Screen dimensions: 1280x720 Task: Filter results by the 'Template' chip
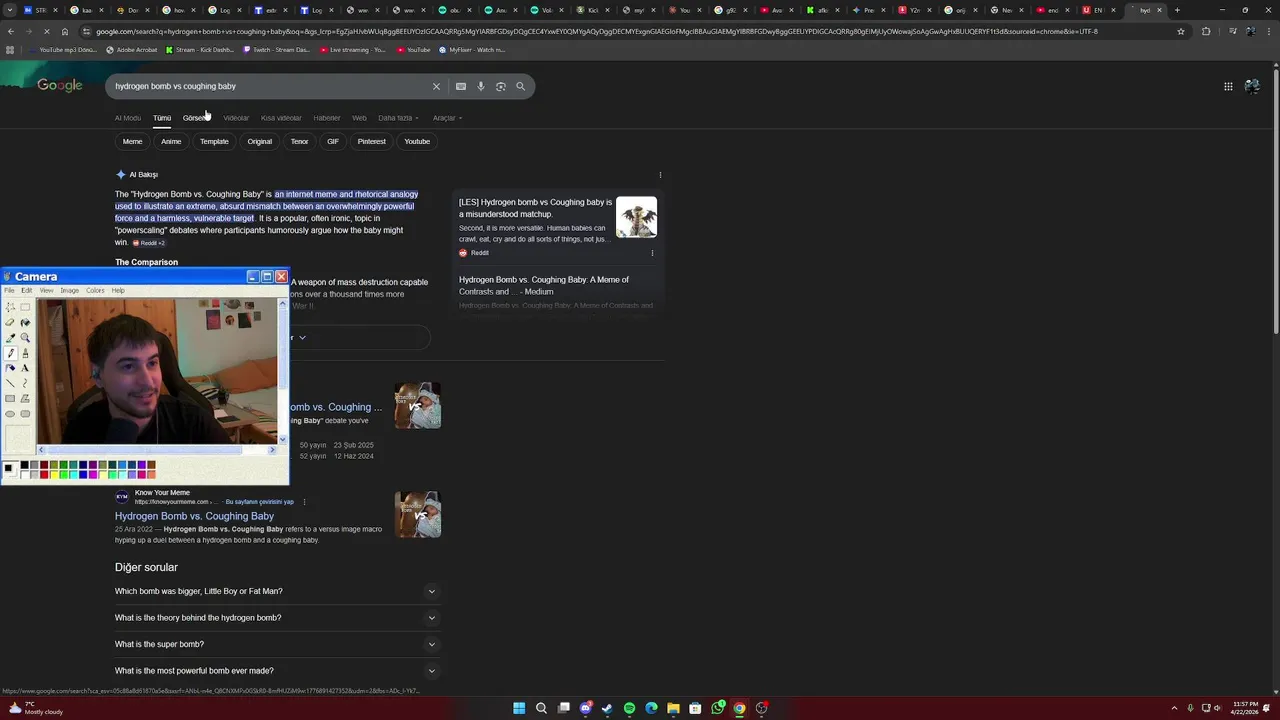point(214,141)
